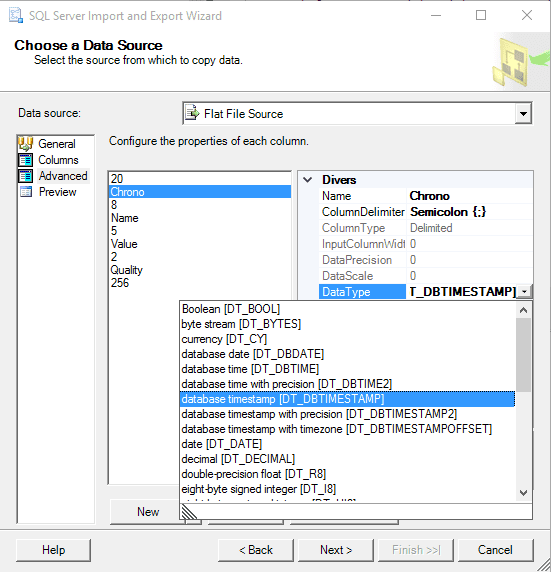Select the Chrono column
This screenshot has width=551, height=572.
click(200, 192)
